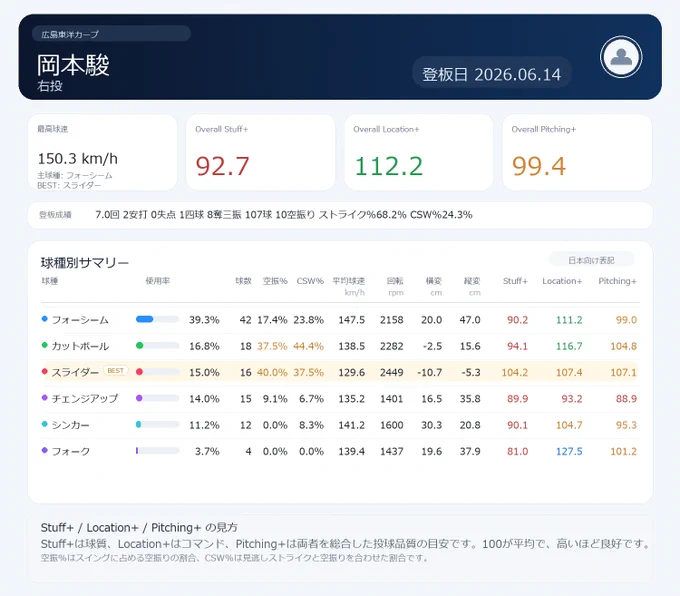Click the teal dot beside シンカー
Viewport: 680px width, 596px height.
tap(44, 424)
